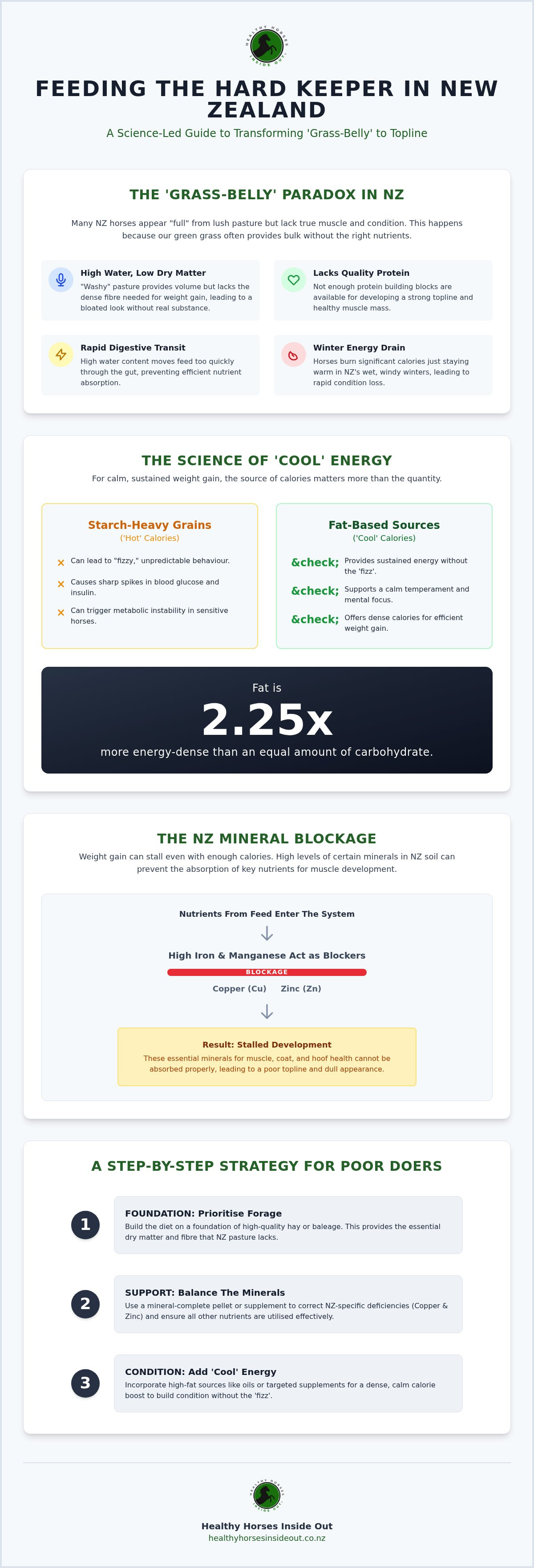Image resolution: width=534 pixels, height=1568 pixels.
Task: Click the yellow lightning bolt Rapid Digestive Transit icon
Action: [61, 354]
